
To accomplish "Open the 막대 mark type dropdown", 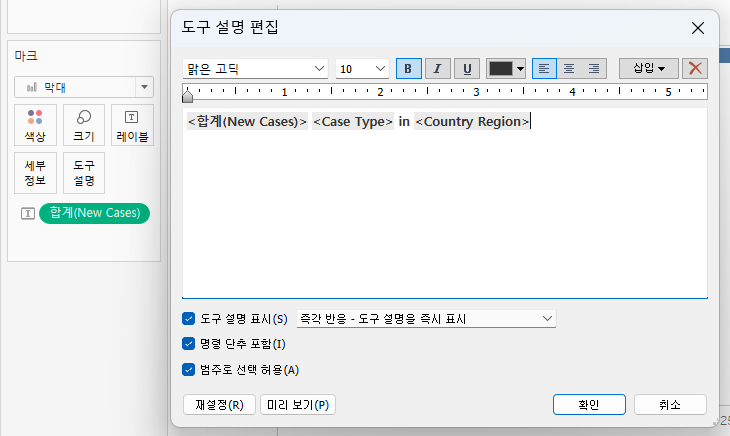I will pos(84,87).
